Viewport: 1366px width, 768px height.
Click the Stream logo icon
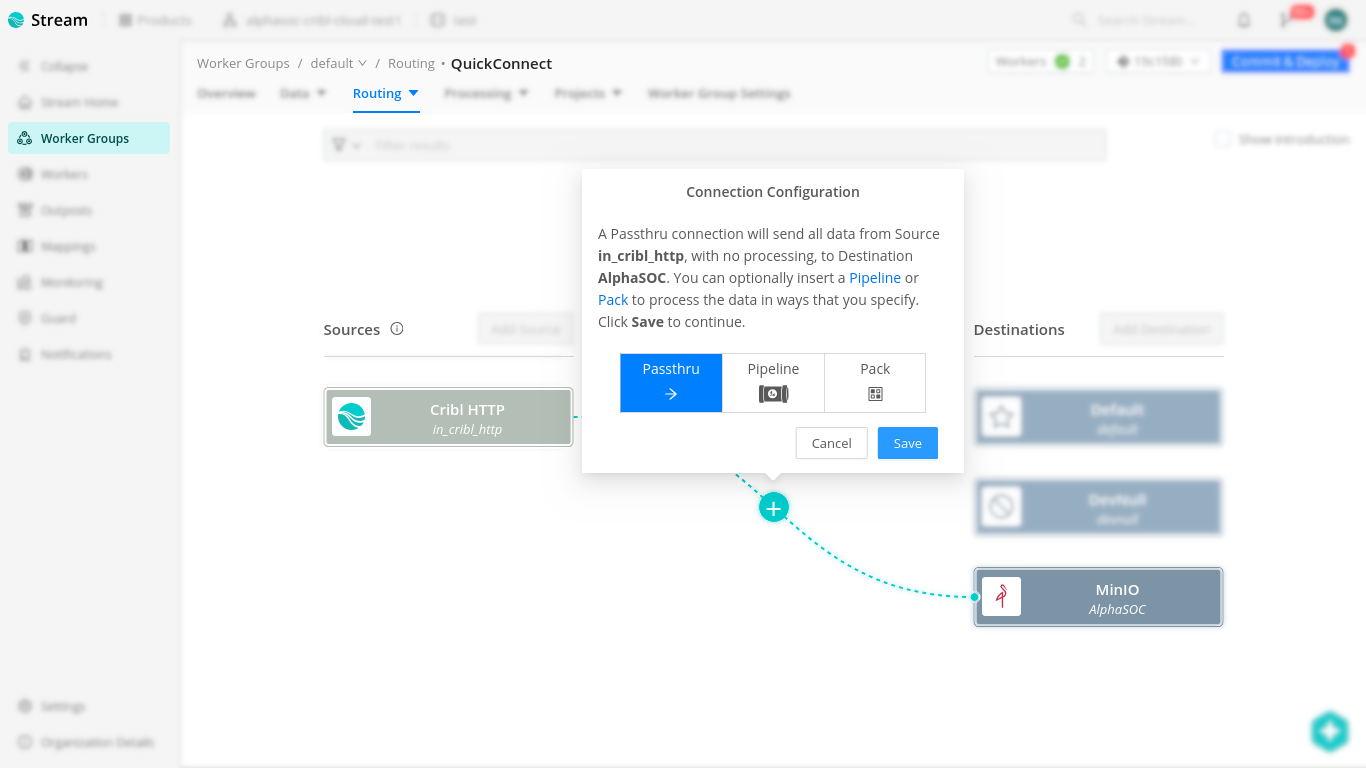click(x=15, y=19)
